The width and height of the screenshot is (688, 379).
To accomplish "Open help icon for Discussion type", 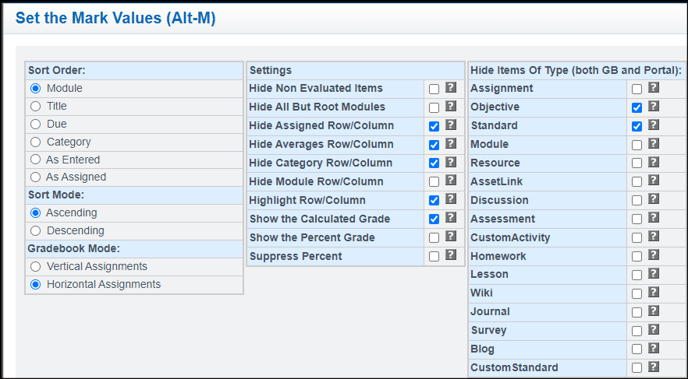I will [x=654, y=200].
